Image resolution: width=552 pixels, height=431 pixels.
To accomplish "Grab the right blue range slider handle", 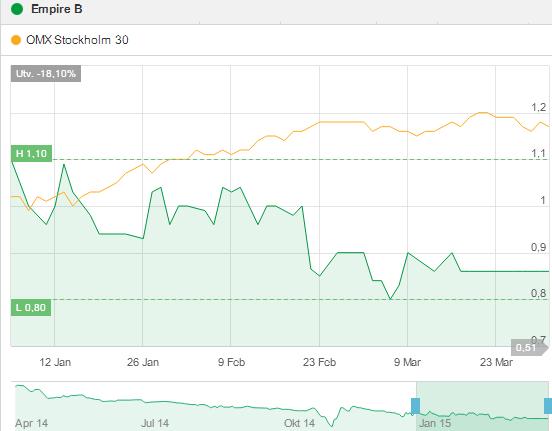I will click(548, 406).
